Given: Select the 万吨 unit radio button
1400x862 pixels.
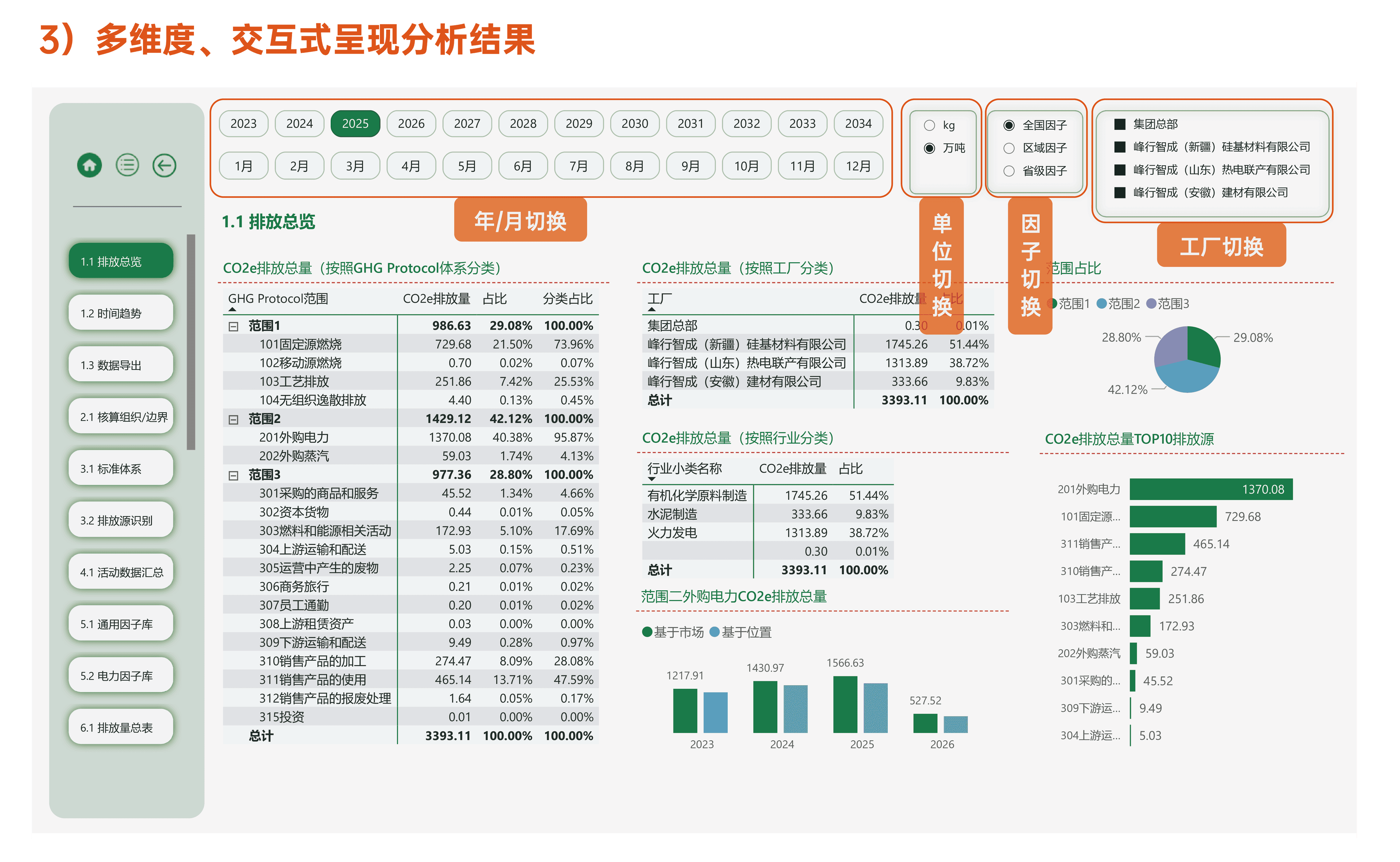Looking at the screenshot, I should [x=929, y=148].
